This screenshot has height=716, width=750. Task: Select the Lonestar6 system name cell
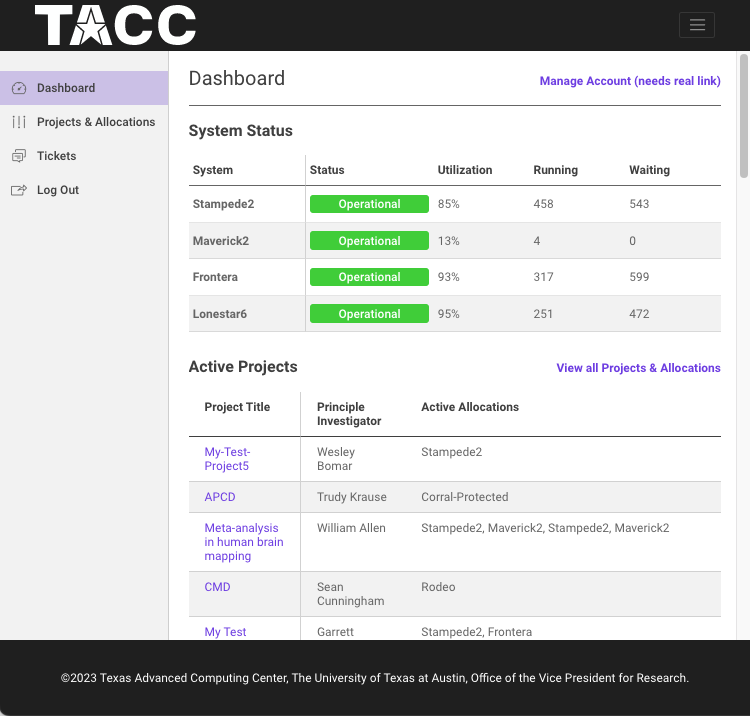click(x=220, y=314)
